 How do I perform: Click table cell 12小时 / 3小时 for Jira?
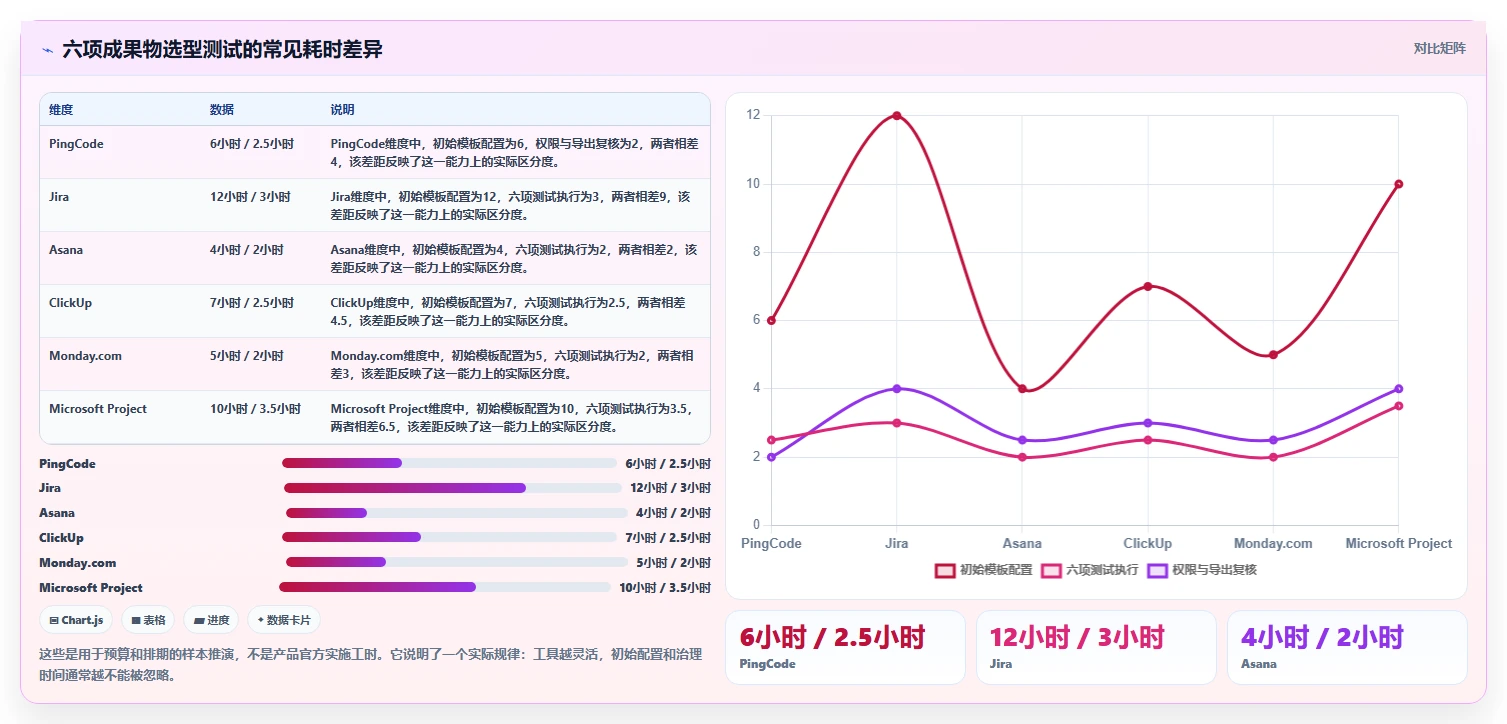pos(250,197)
